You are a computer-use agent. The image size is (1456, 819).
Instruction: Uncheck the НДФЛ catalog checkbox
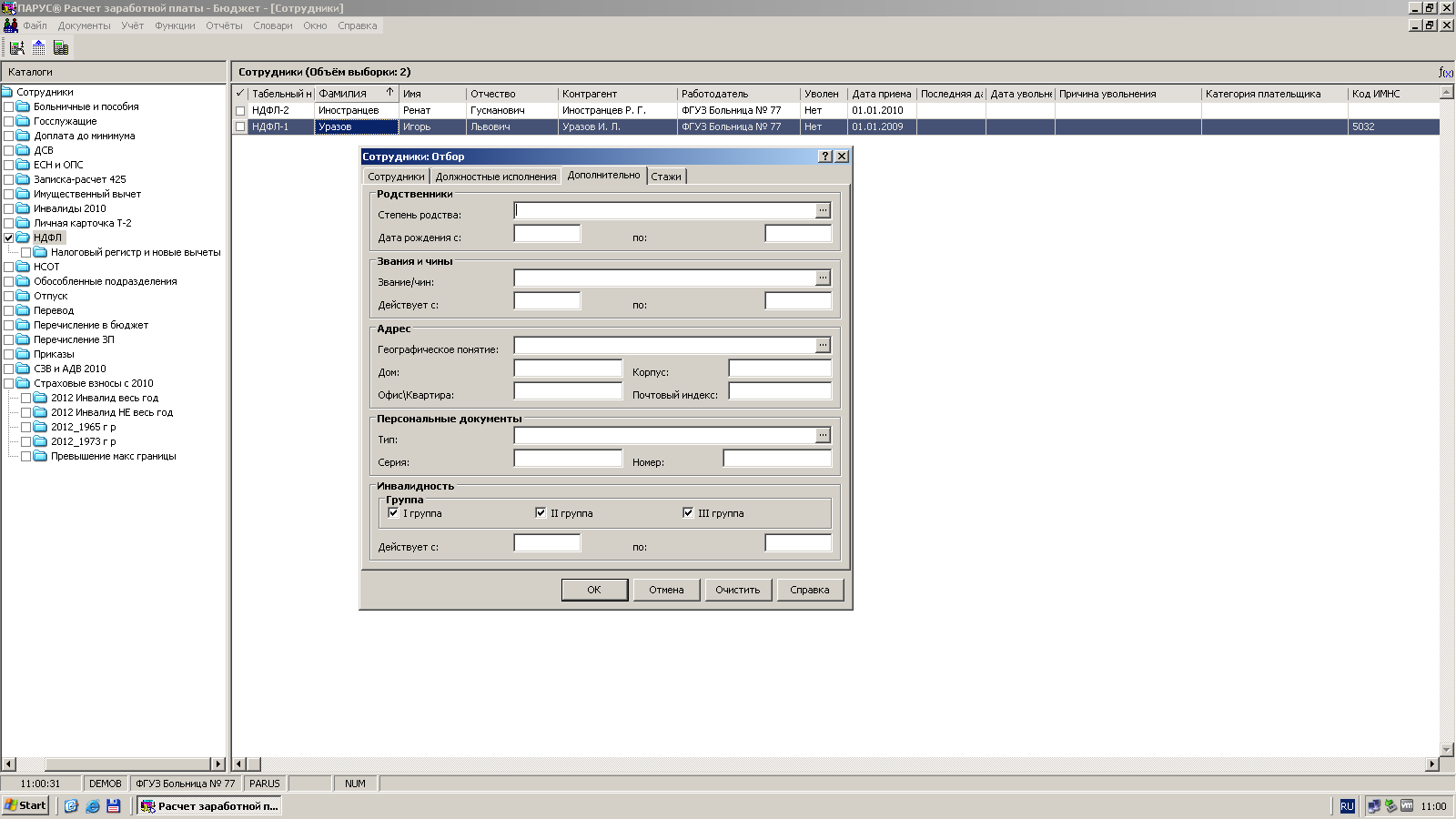pos(9,238)
